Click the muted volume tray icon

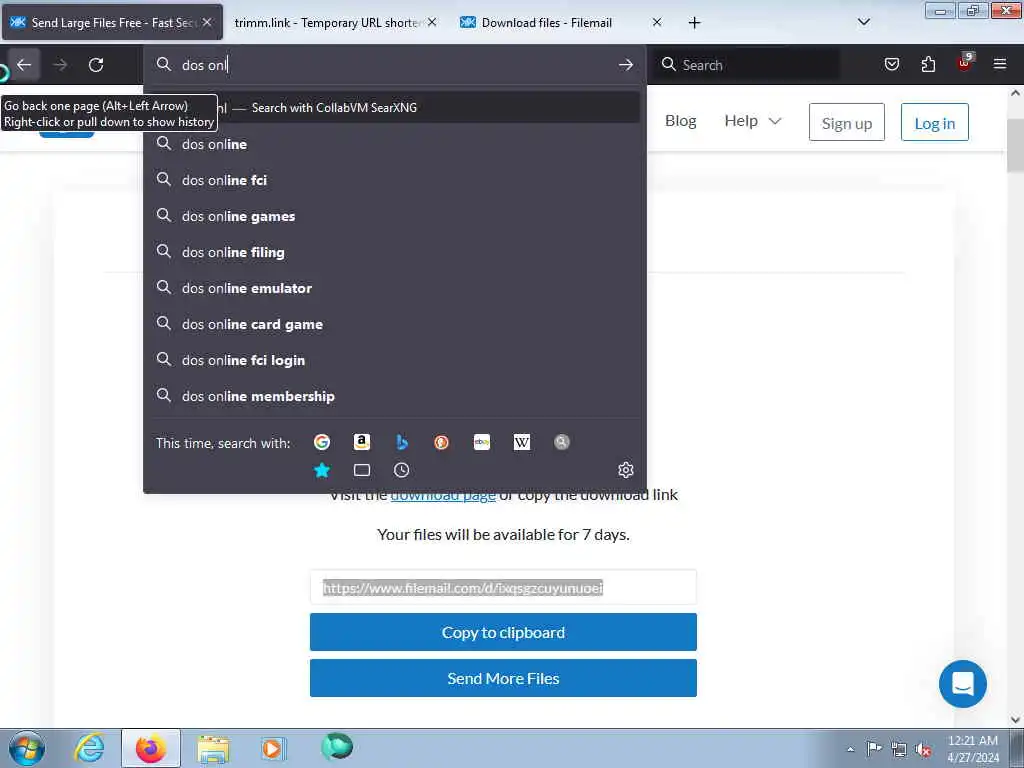[x=923, y=749]
